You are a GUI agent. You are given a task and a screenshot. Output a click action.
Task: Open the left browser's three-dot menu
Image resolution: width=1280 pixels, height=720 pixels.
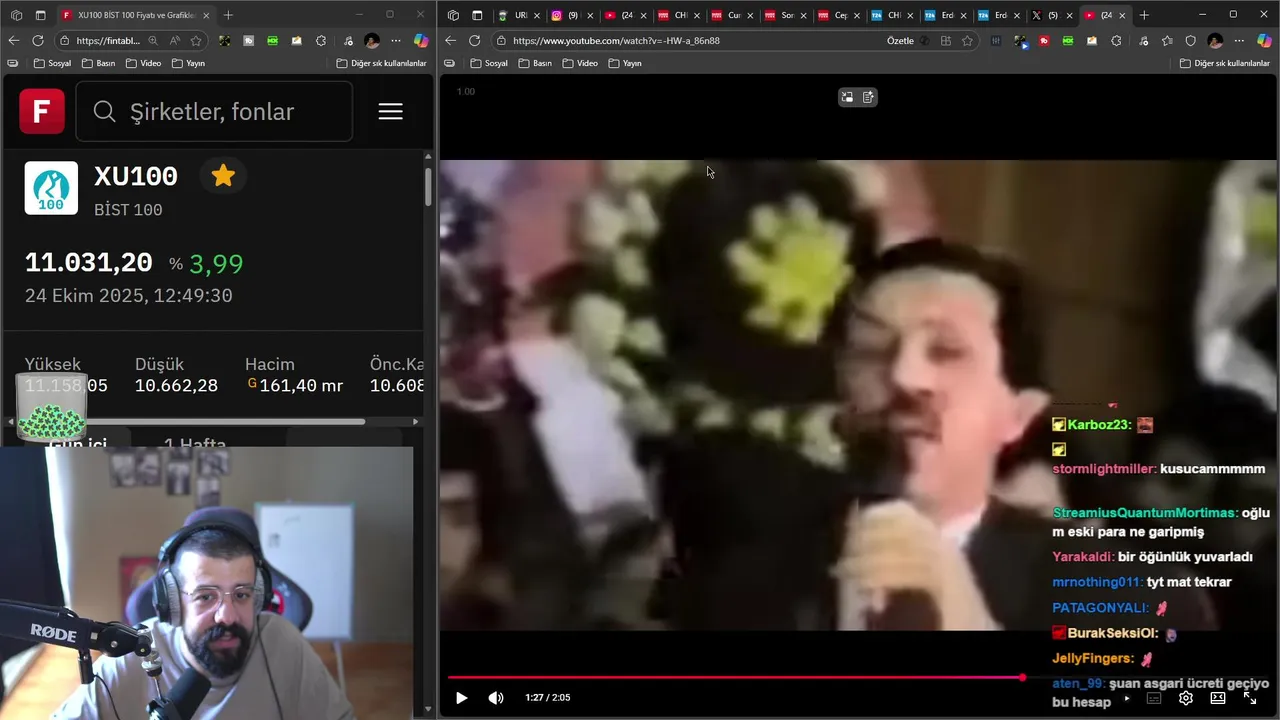[396, 41]
